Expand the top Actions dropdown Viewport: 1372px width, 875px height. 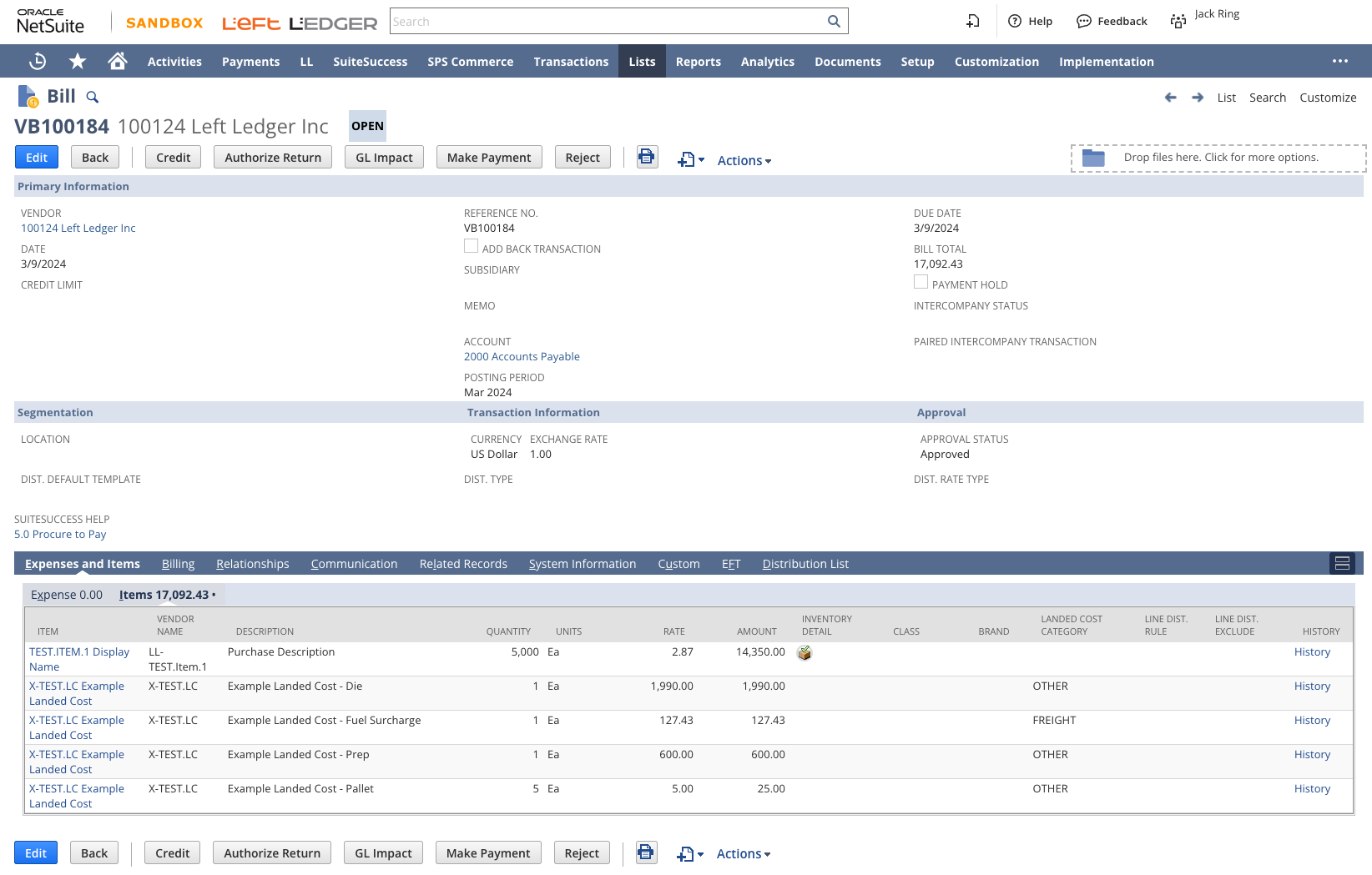point(744,160)
